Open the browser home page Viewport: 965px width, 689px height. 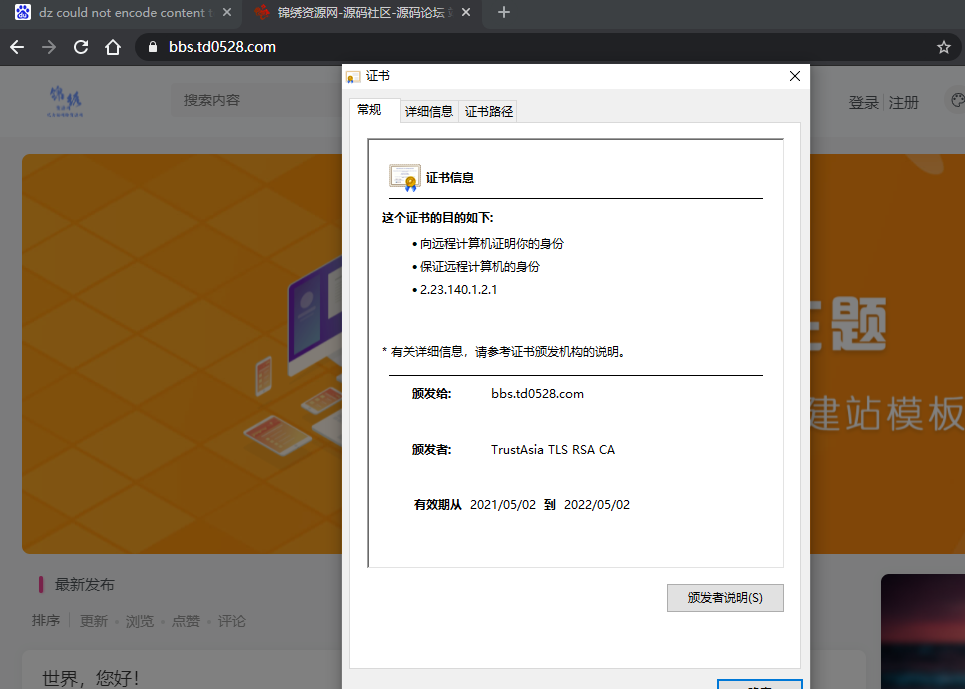113,47
